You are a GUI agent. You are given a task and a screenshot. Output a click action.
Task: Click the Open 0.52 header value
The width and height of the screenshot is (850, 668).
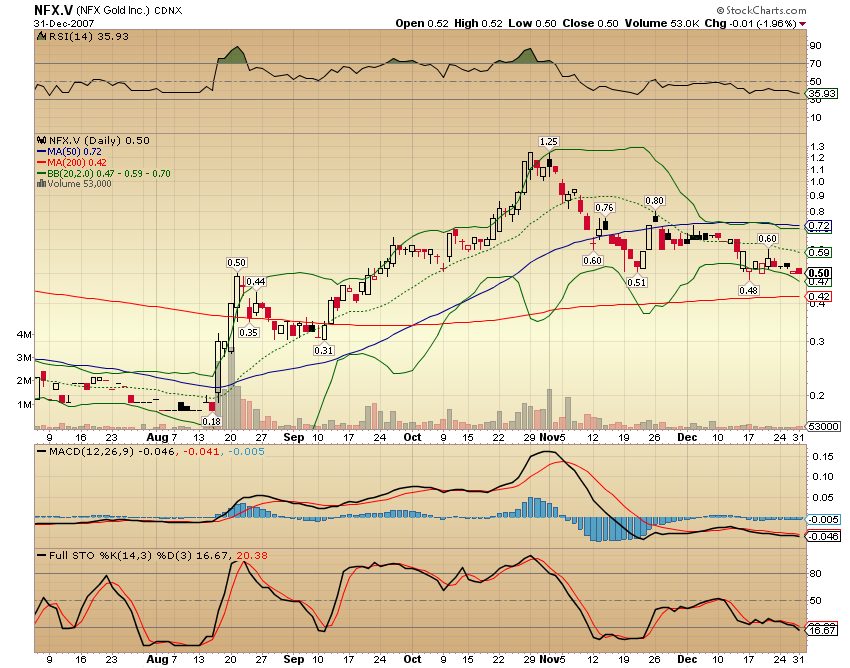point(422,23)
